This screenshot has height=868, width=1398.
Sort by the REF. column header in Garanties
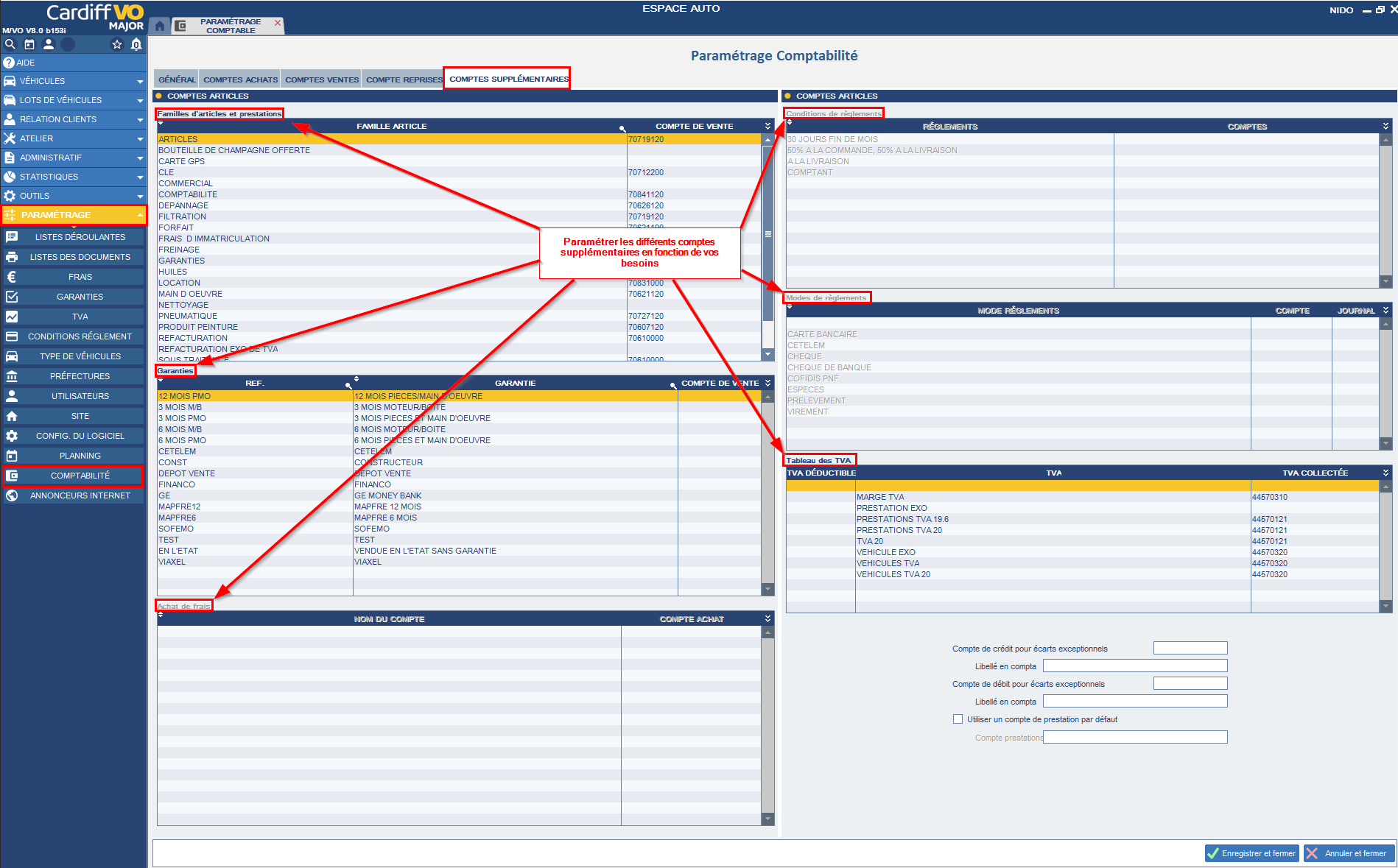[254, 383]
